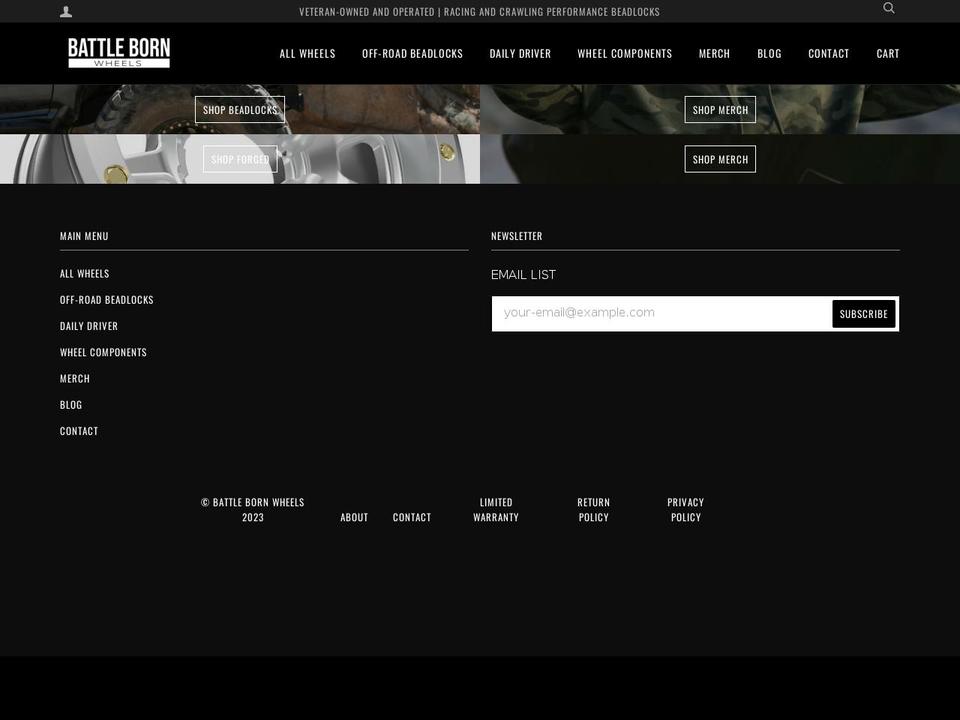This screenshot has height=720, width=960.
Task: View the Limited Warranty page
Action: [x=496, y=510]
